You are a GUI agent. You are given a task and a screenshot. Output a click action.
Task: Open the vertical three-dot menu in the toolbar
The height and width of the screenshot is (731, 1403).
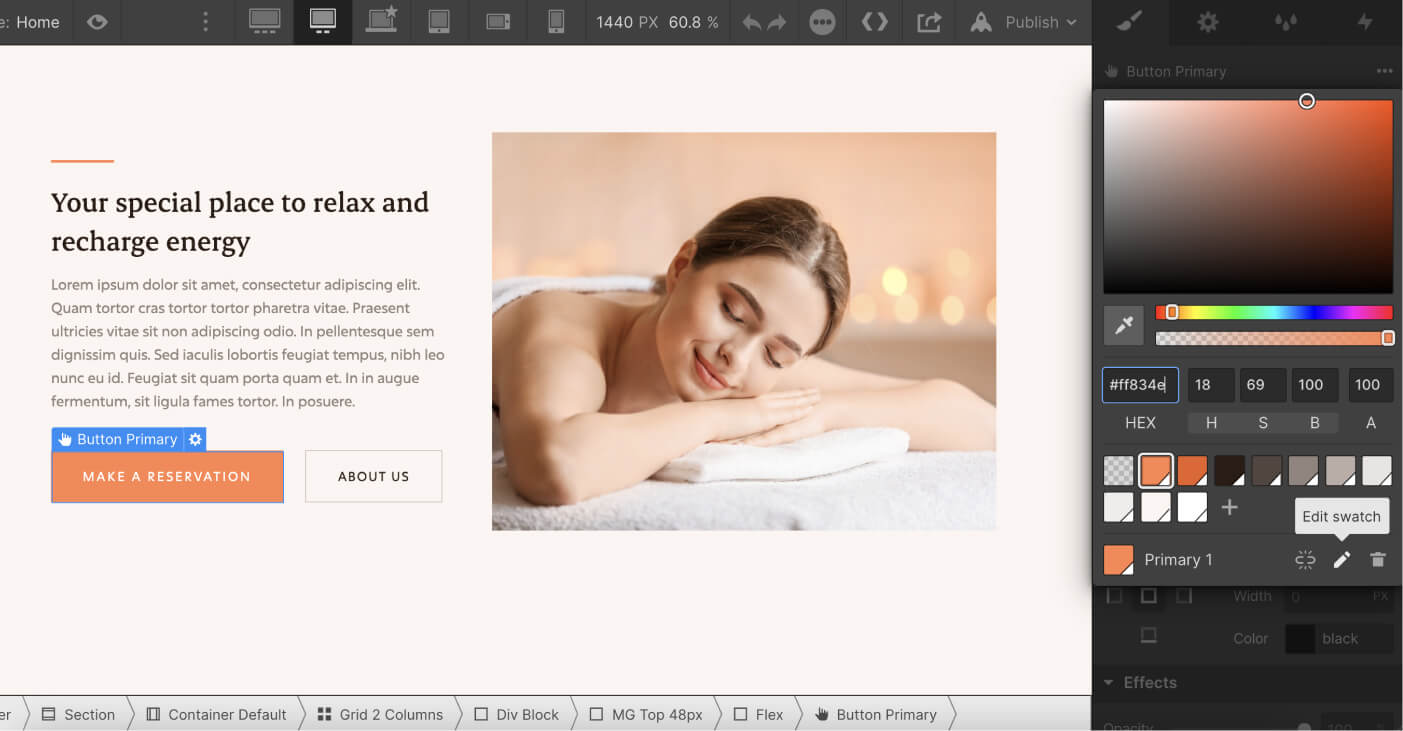(x=205, y=21)
